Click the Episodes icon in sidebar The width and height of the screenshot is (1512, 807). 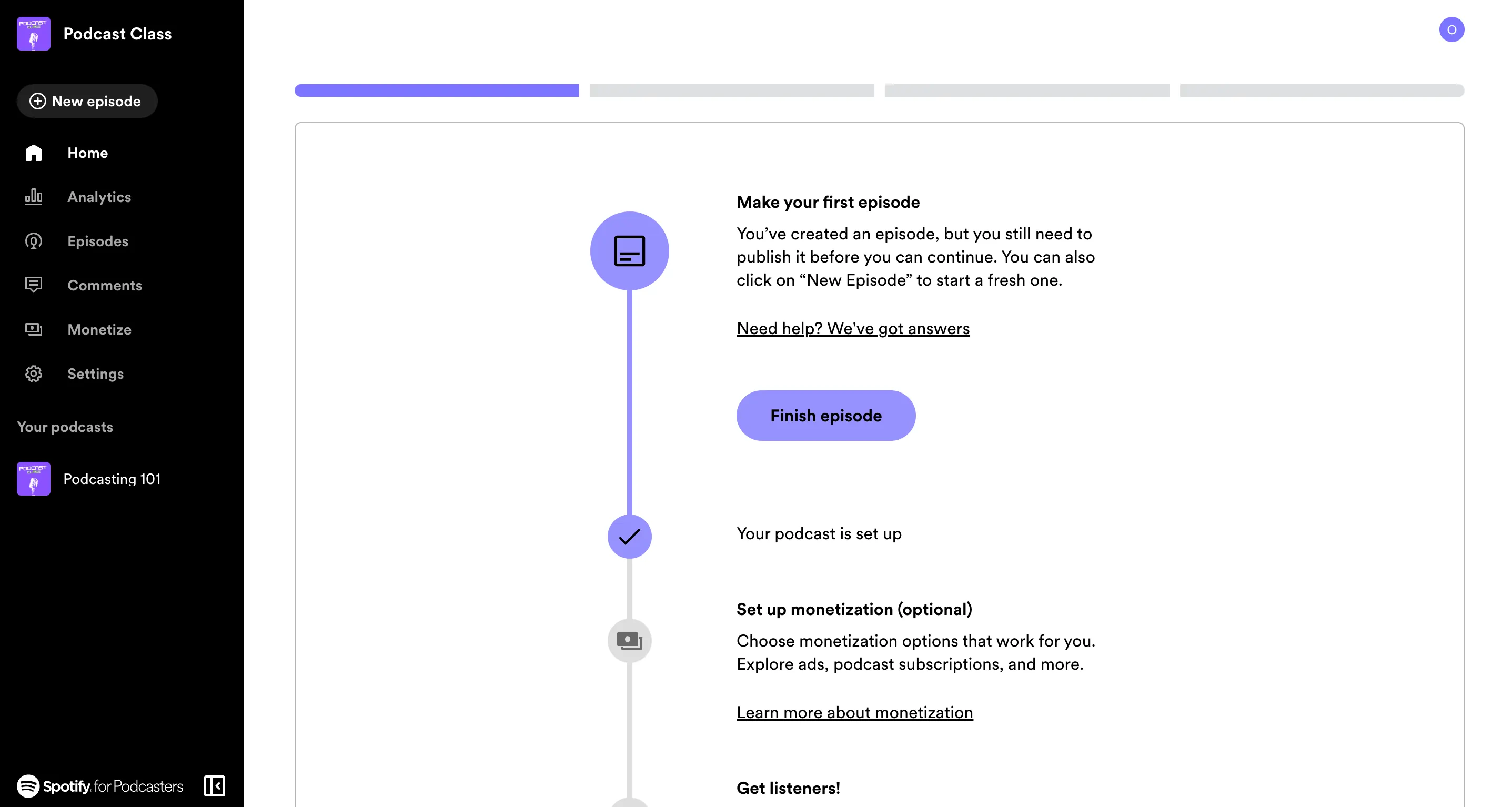tap(34, 241)
